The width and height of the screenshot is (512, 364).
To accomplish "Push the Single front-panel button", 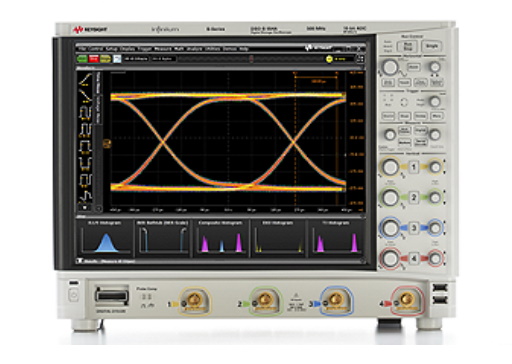I will (x=432, y=46).
